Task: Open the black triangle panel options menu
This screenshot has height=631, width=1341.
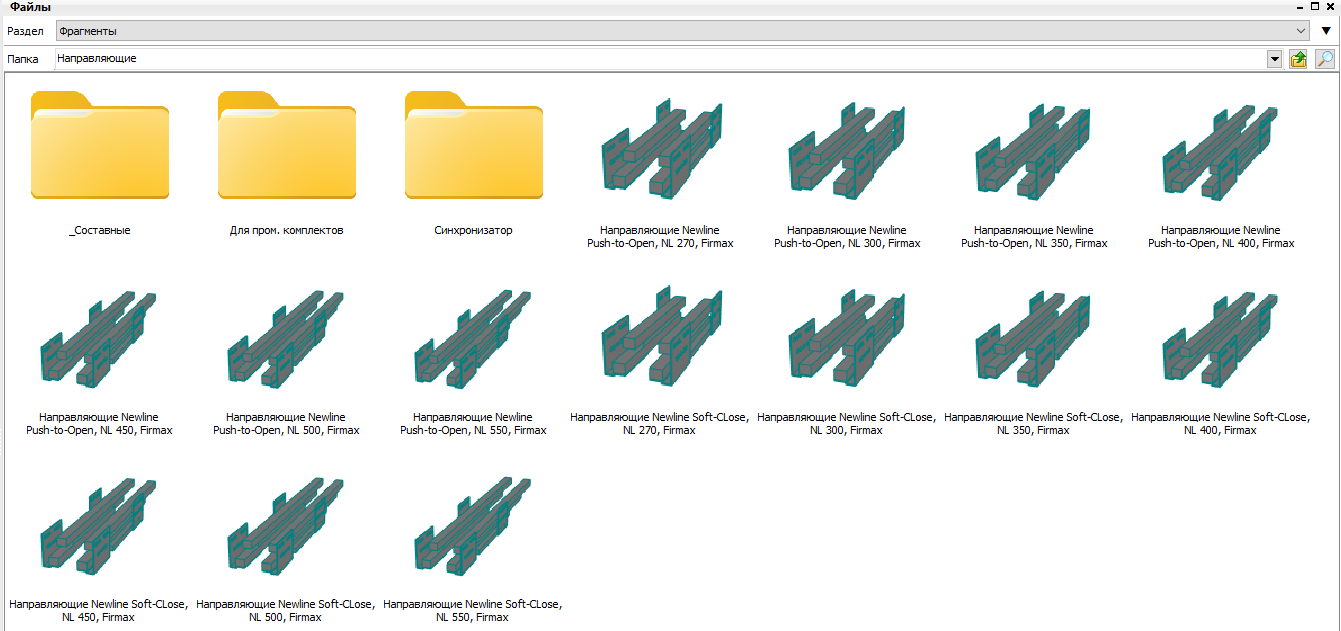Action: click(1326, 31)
